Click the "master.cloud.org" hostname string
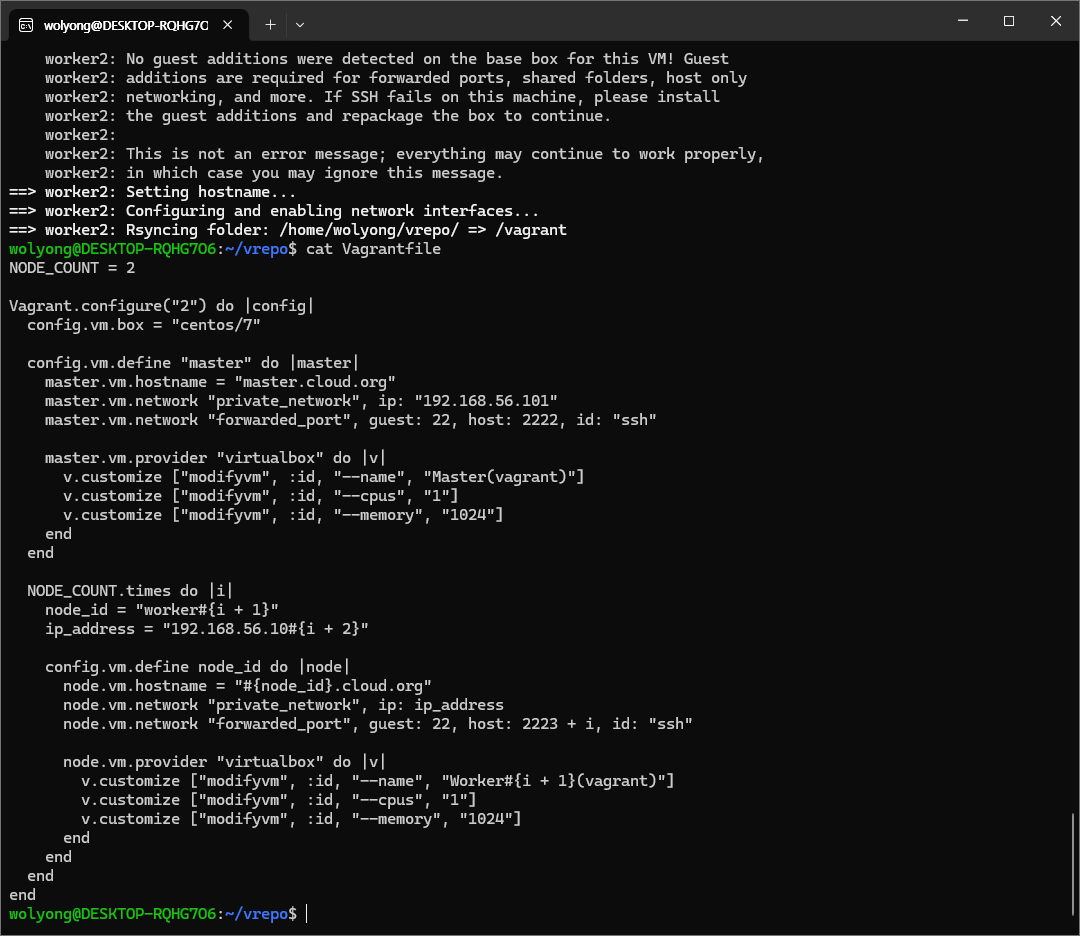The width and height of the screenshot is (1080, 936). (x=315, y=382)
